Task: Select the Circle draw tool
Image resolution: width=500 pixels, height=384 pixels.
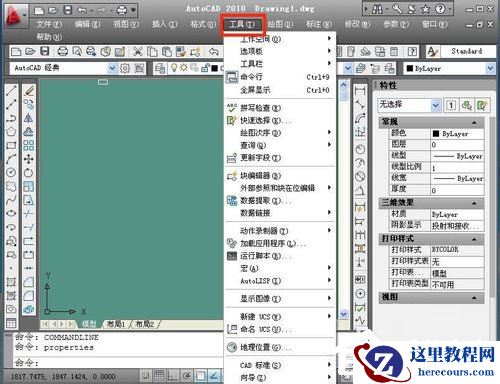Action: [x=11, y=172]
